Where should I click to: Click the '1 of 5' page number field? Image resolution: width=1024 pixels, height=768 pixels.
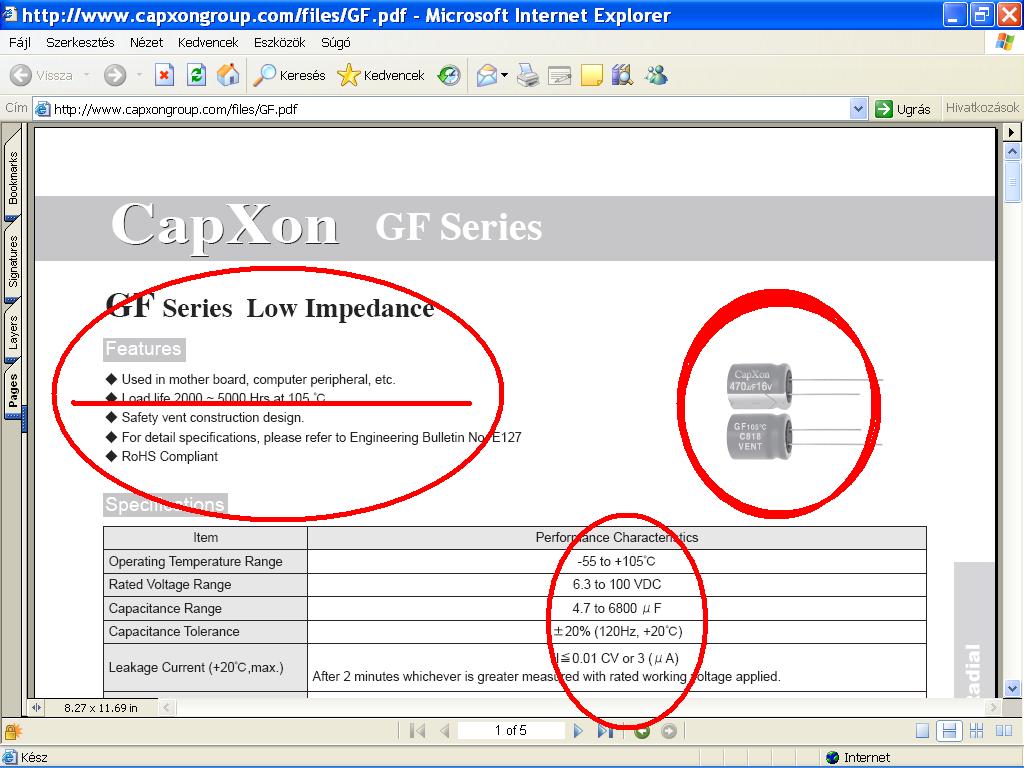[x=511, y=730]
